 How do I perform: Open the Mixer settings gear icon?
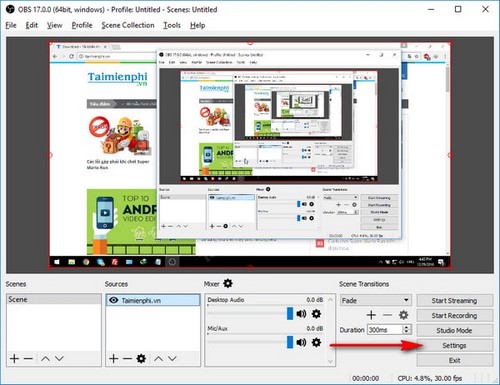pos(228,284)
